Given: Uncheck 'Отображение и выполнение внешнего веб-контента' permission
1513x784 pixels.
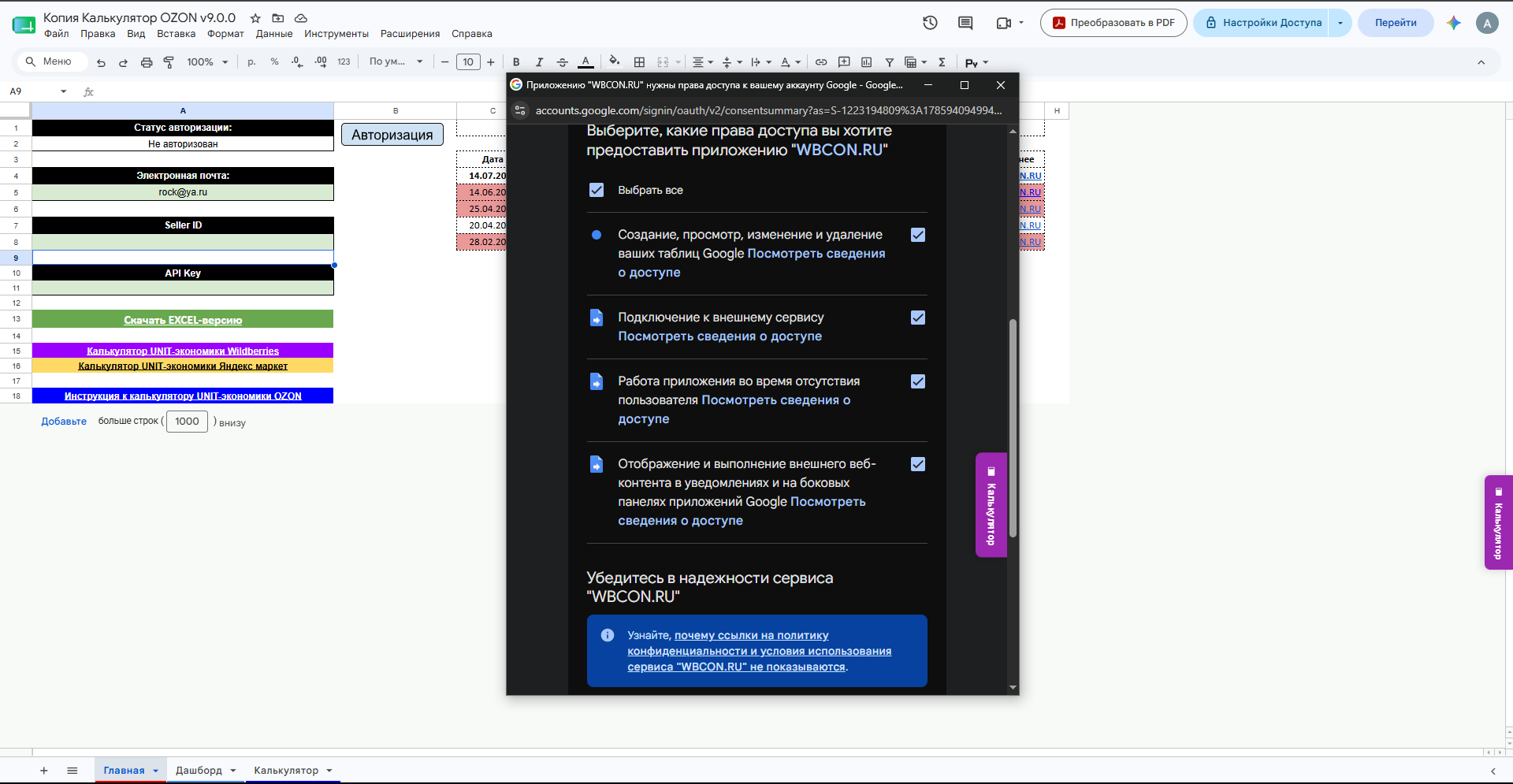Looking at the screenshot, I should pos(918,464).
